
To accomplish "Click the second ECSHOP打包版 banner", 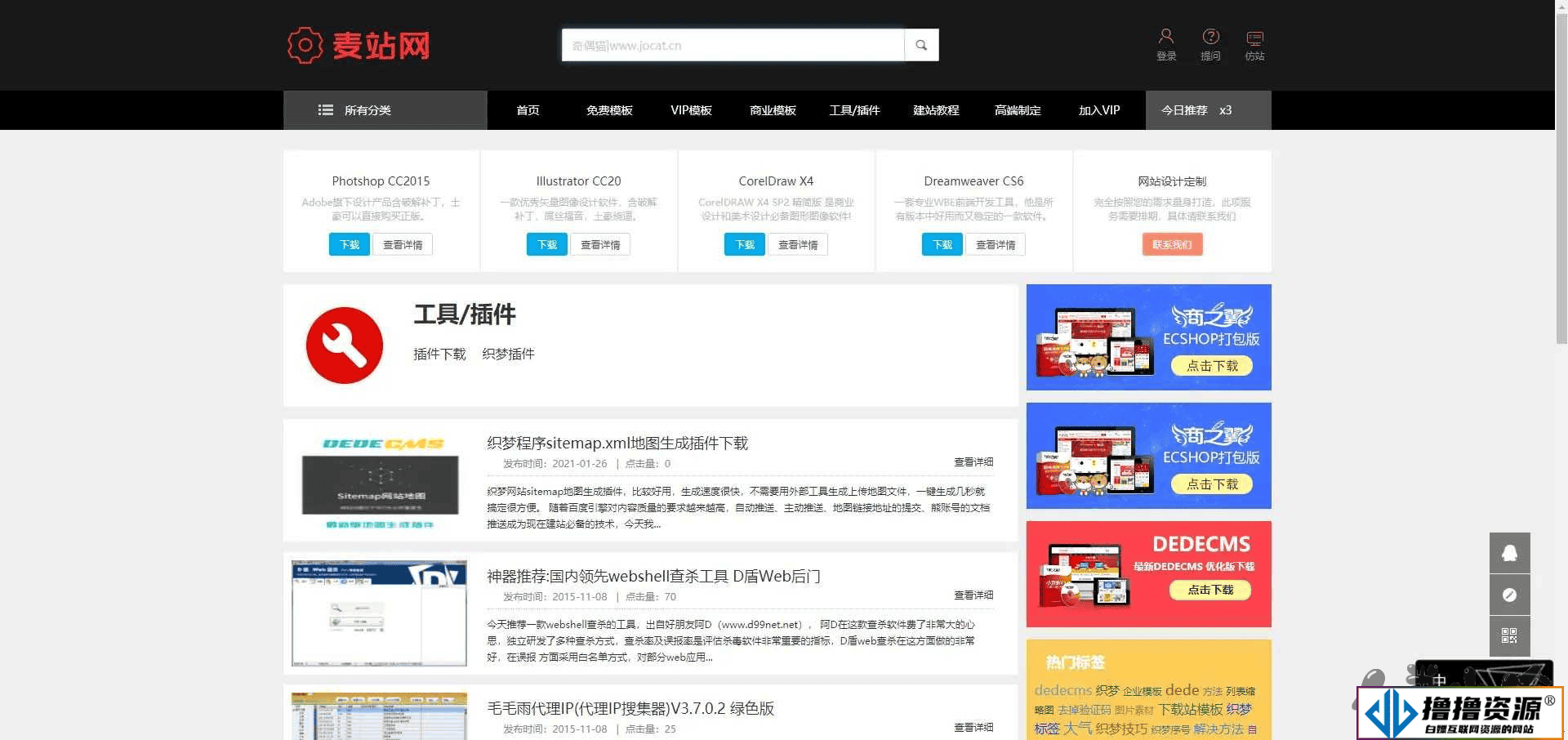I will pos(1149,456).
